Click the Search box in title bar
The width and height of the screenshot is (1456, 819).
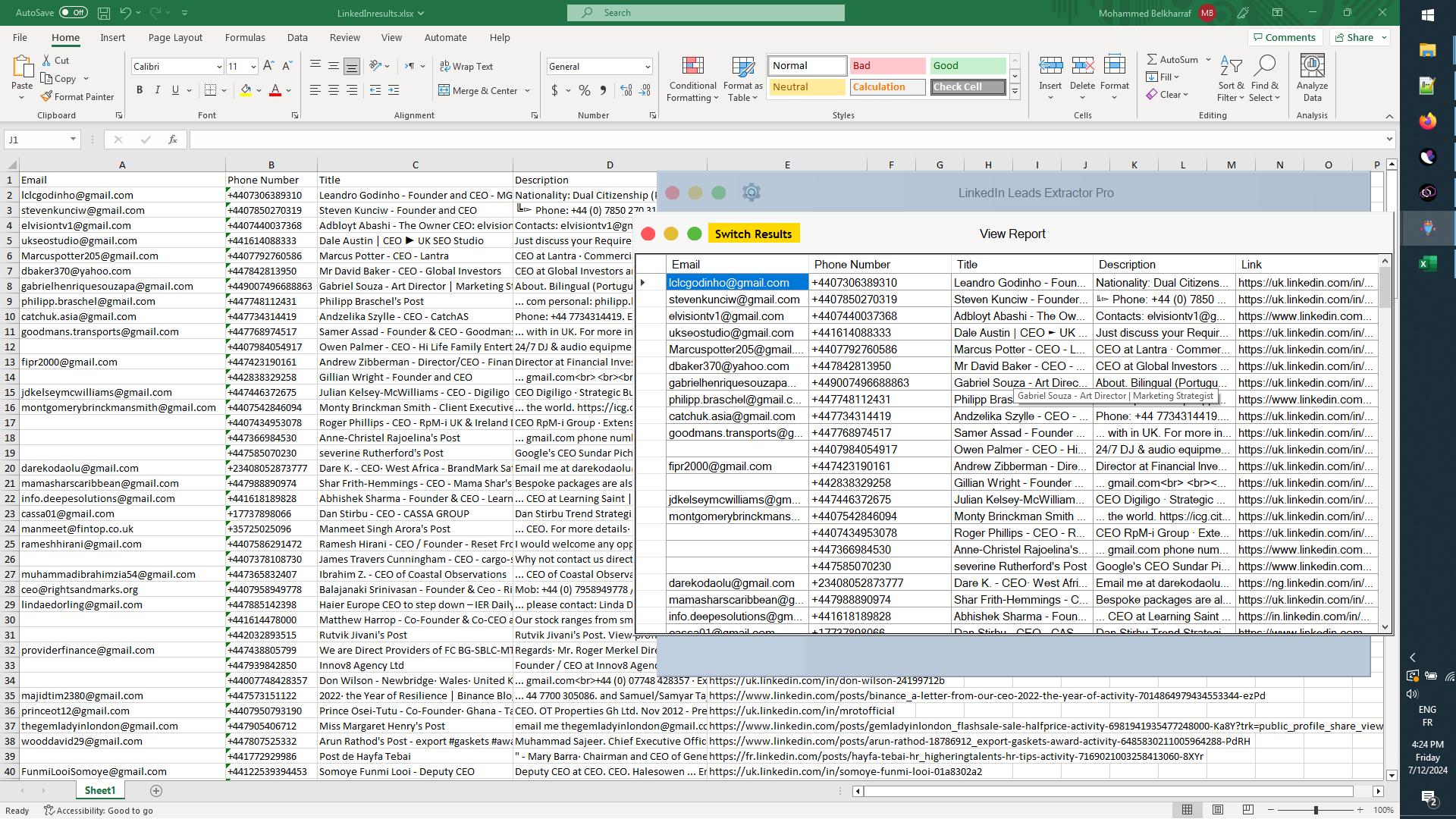[705, 13]
